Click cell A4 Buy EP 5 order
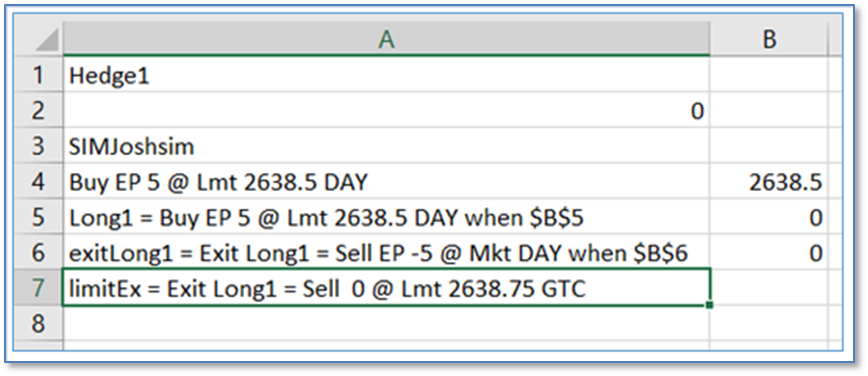868x376 pixels. (386, 182)
